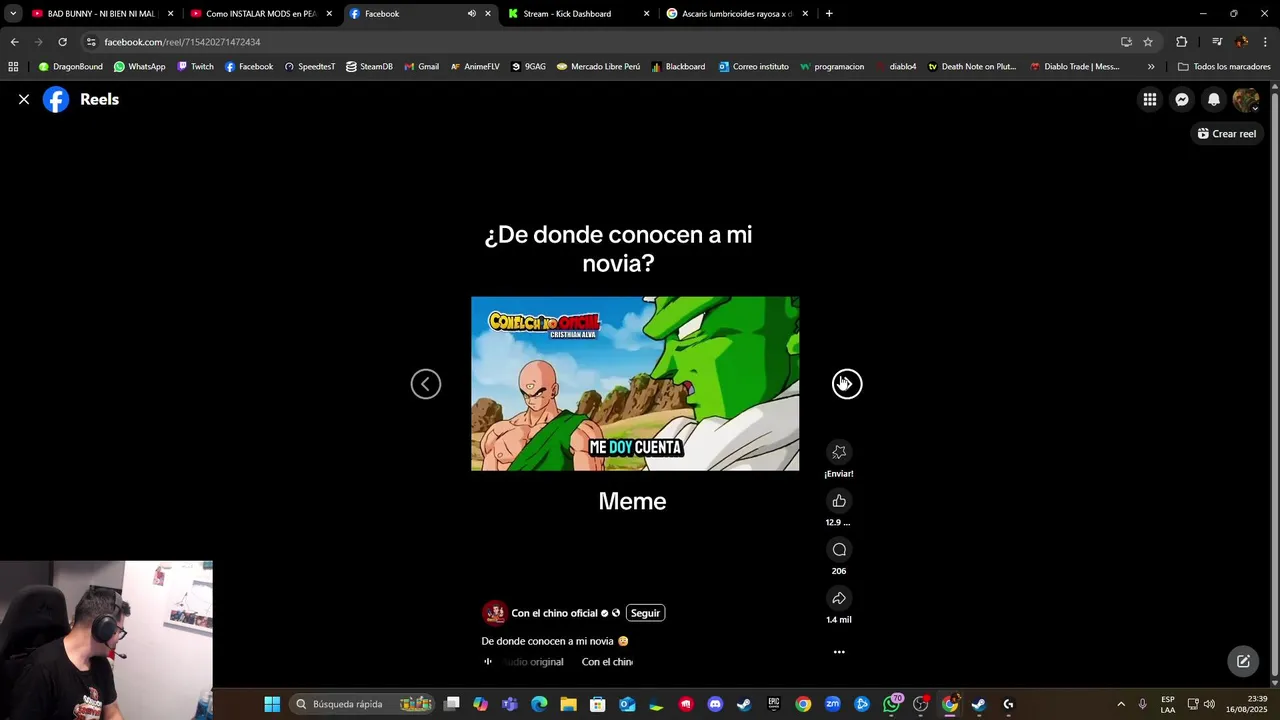This screenshot has height=720, width=1280.
Task: Open File Explorer from taskbar
Action: [568, 704]
